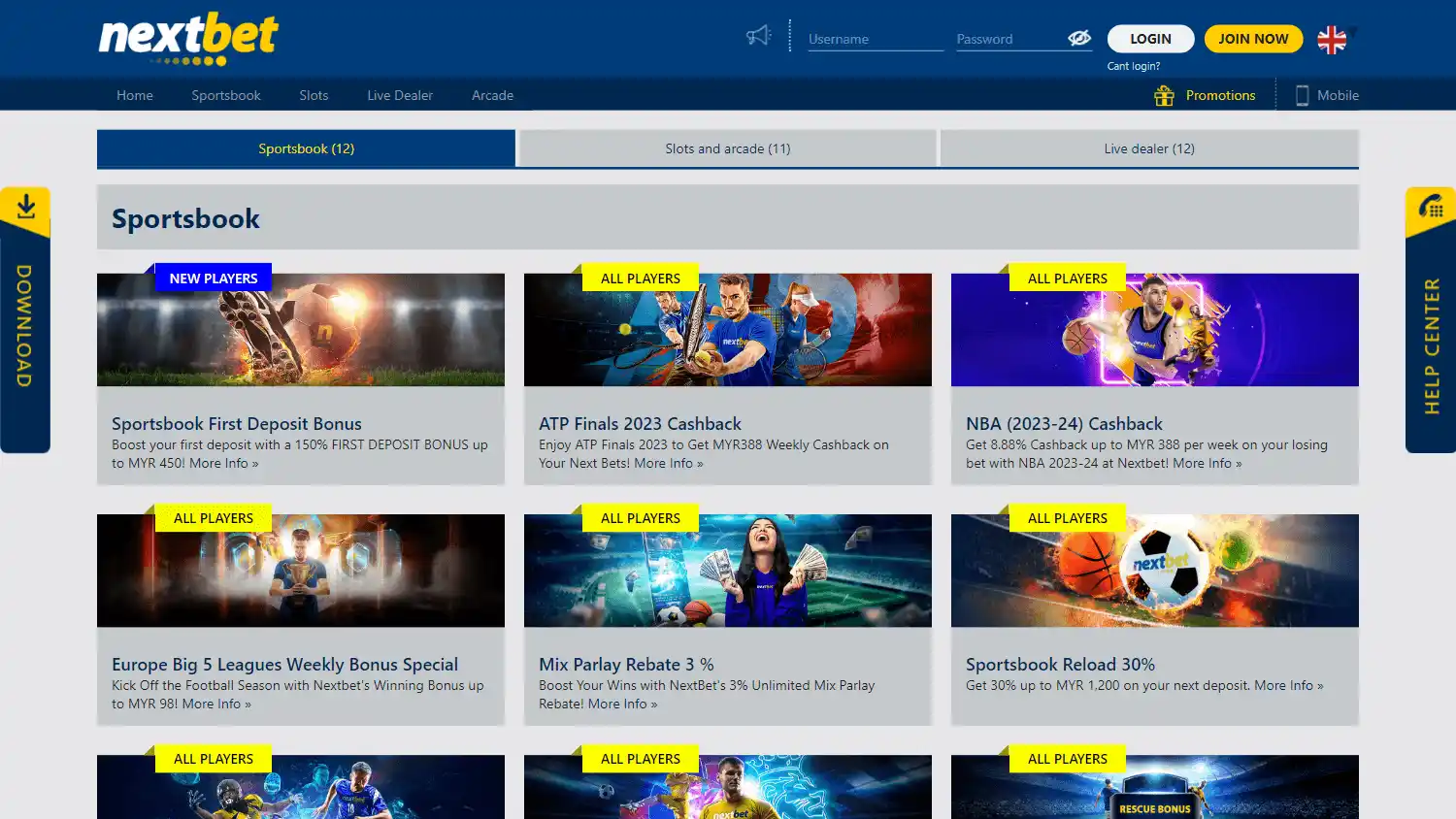1456x819 pixels.
Task: Click More Info under Europe Big 5 Leagues
Action: pos(216,704)
